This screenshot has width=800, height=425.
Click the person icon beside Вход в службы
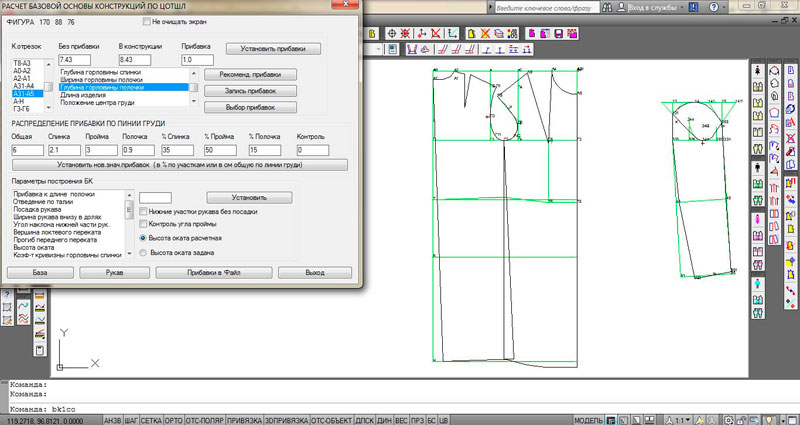coord(621,7)
